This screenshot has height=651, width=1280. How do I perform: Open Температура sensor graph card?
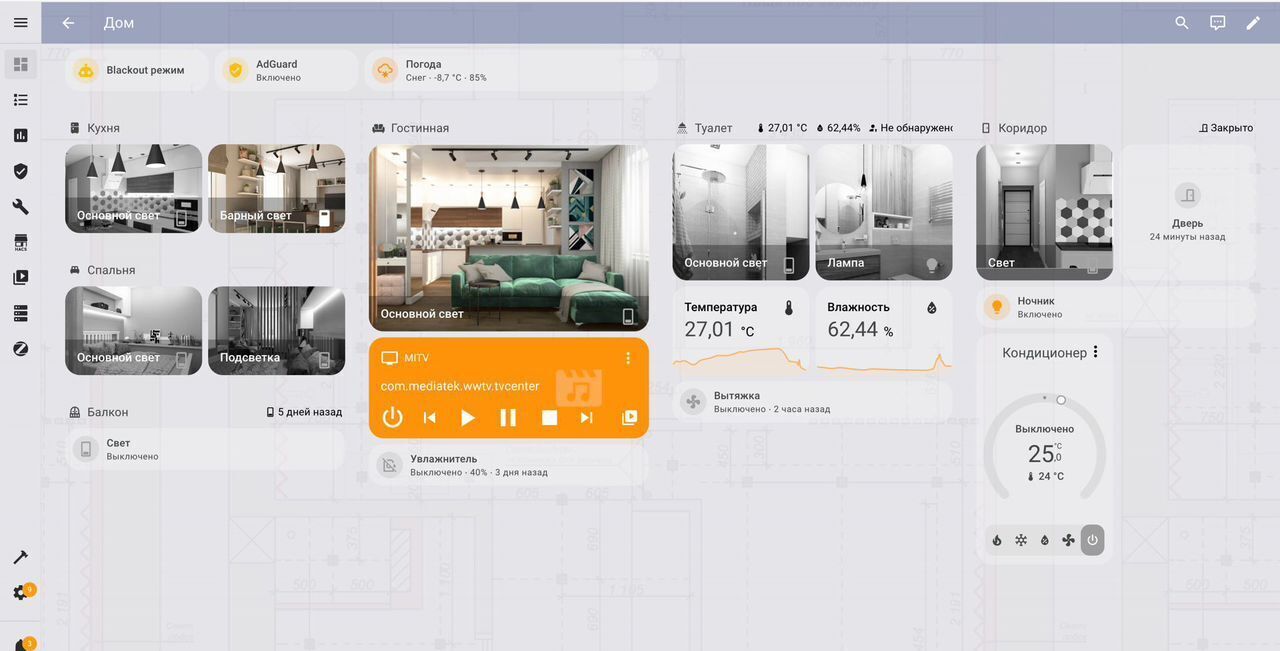pos(741,331)
